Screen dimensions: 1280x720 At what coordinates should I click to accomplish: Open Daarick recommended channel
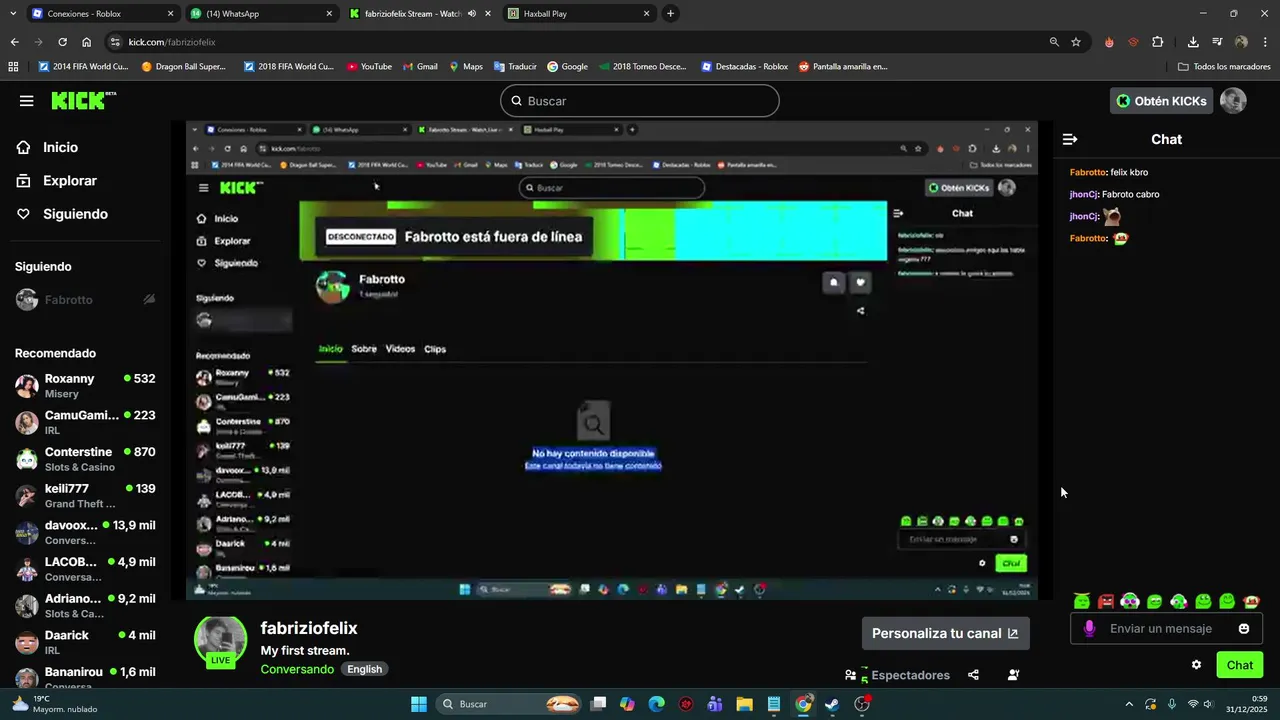click(x=85, y=642)
